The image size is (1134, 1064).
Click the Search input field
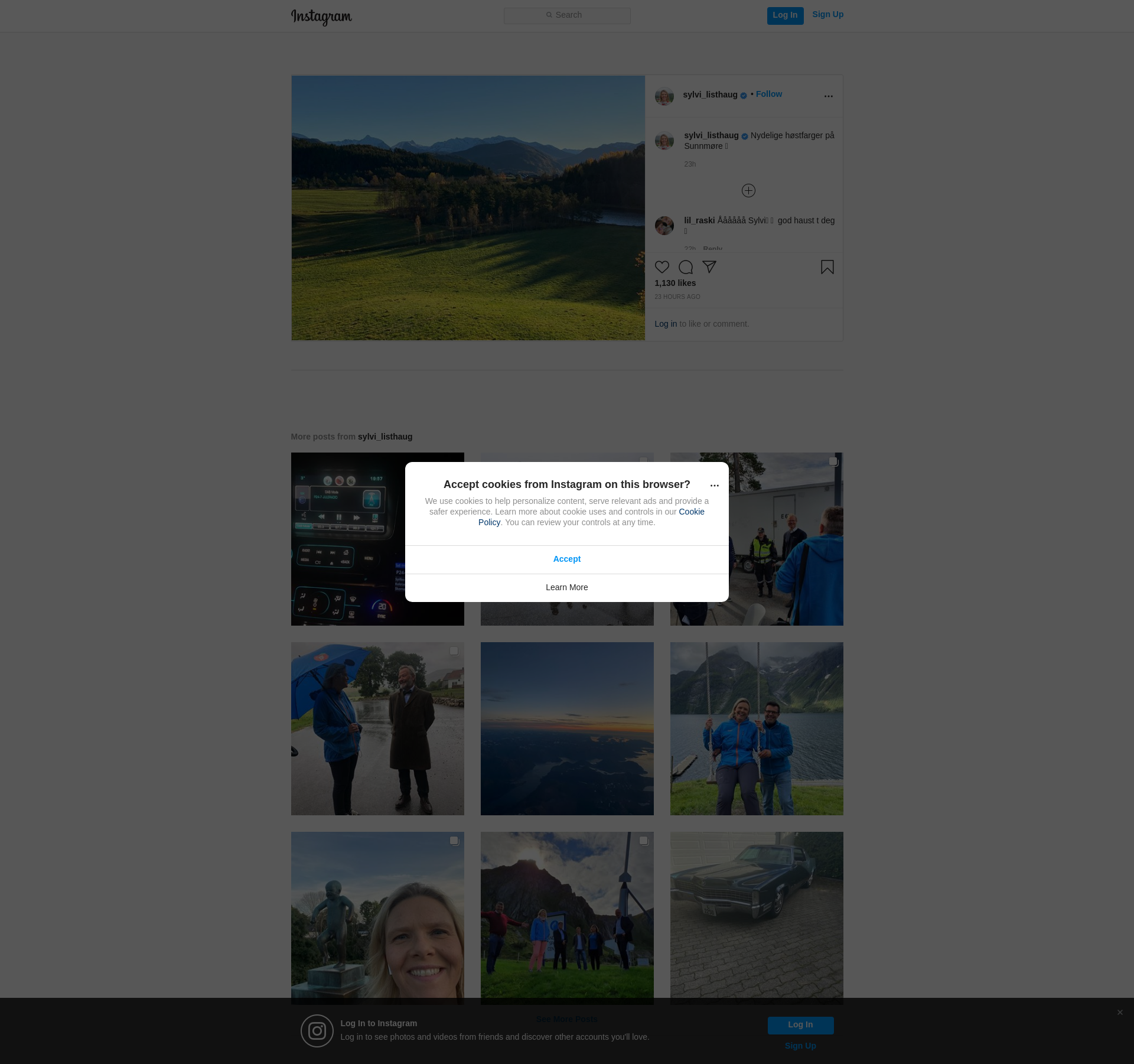[x=567, y=15]
